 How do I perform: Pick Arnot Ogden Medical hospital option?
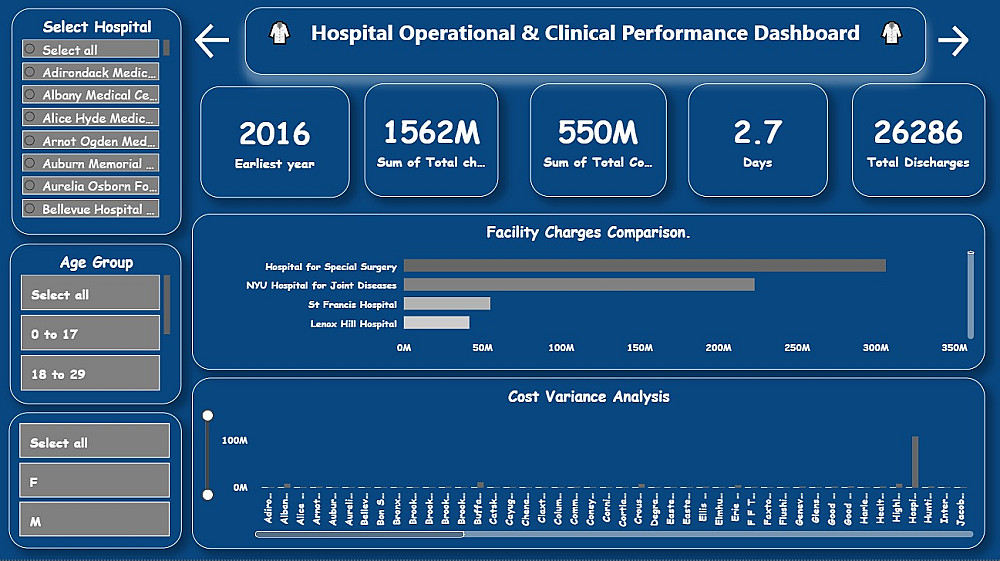(90, 140)
